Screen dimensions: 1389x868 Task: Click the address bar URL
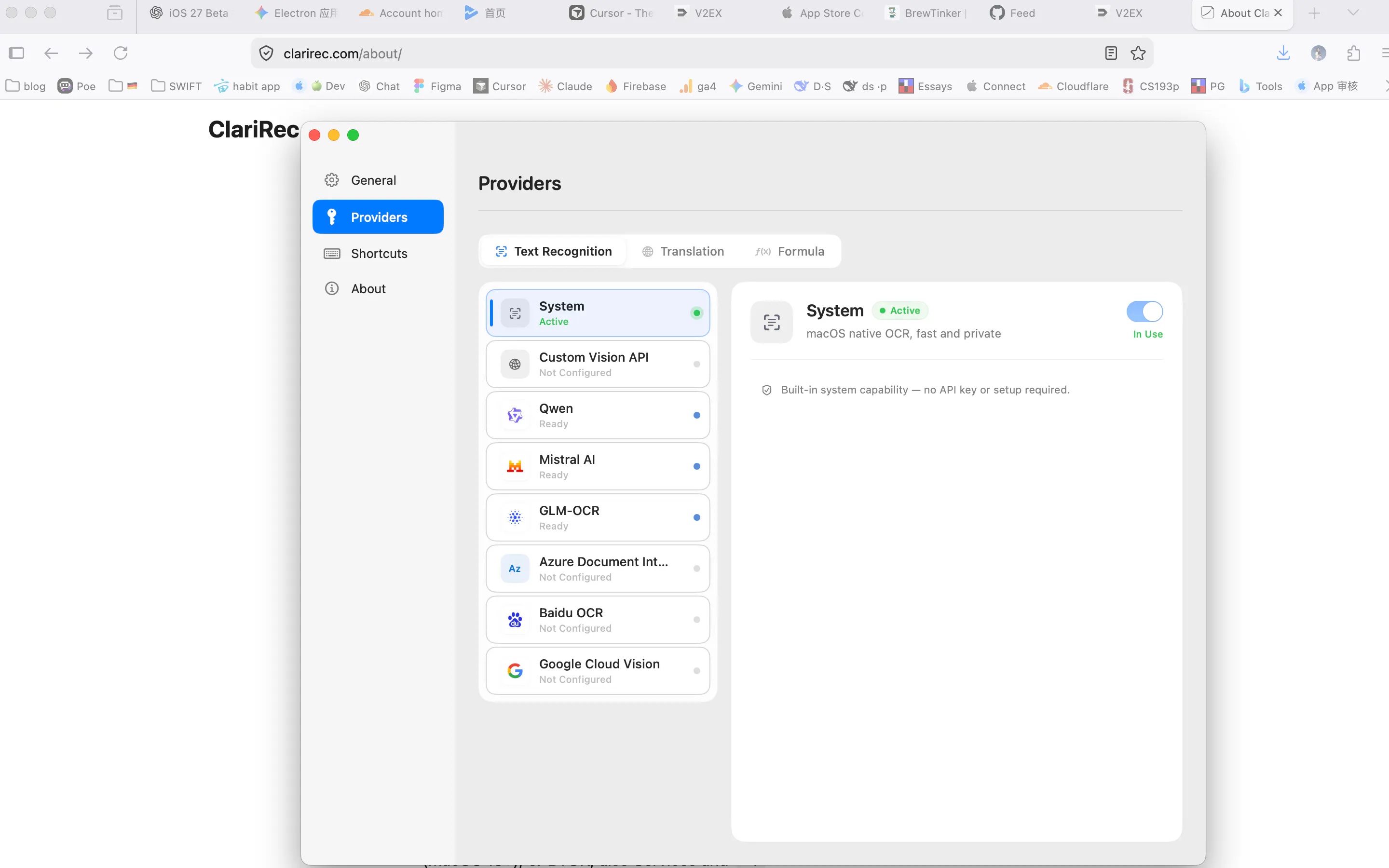click(x=342, y=54)
